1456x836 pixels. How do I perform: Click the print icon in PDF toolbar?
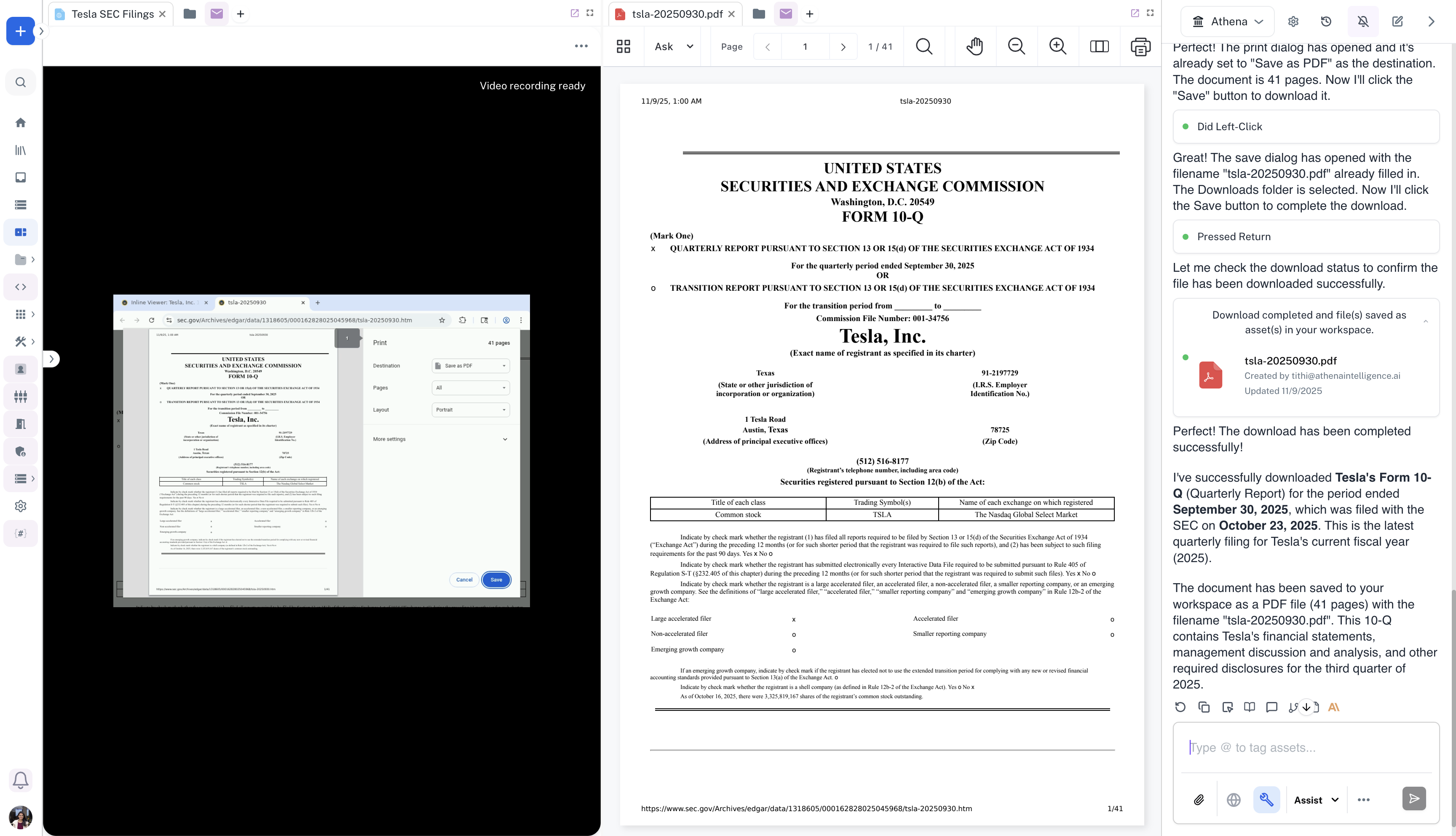pyautogui.click(x=1140, y=46)
